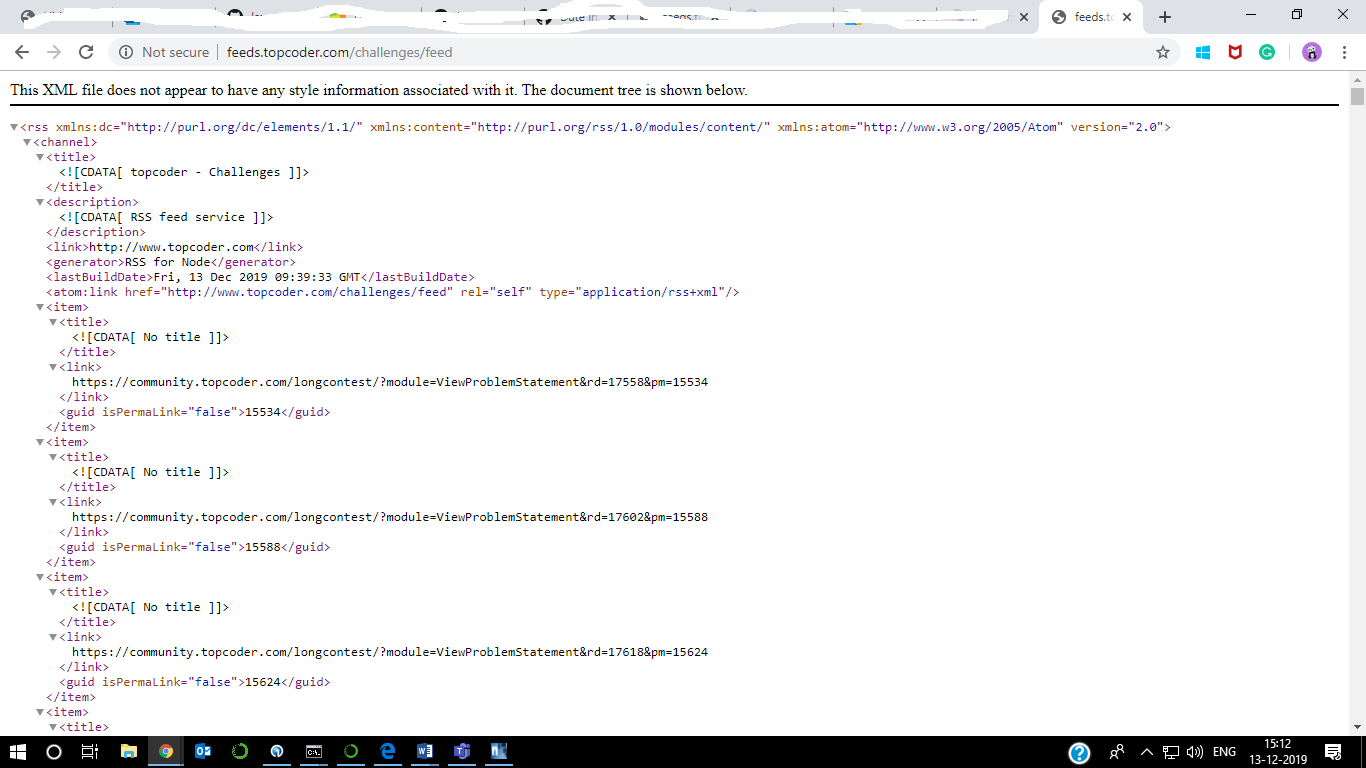
Task: Switch the ENG input language
Action: click(x=1225, y=752)
